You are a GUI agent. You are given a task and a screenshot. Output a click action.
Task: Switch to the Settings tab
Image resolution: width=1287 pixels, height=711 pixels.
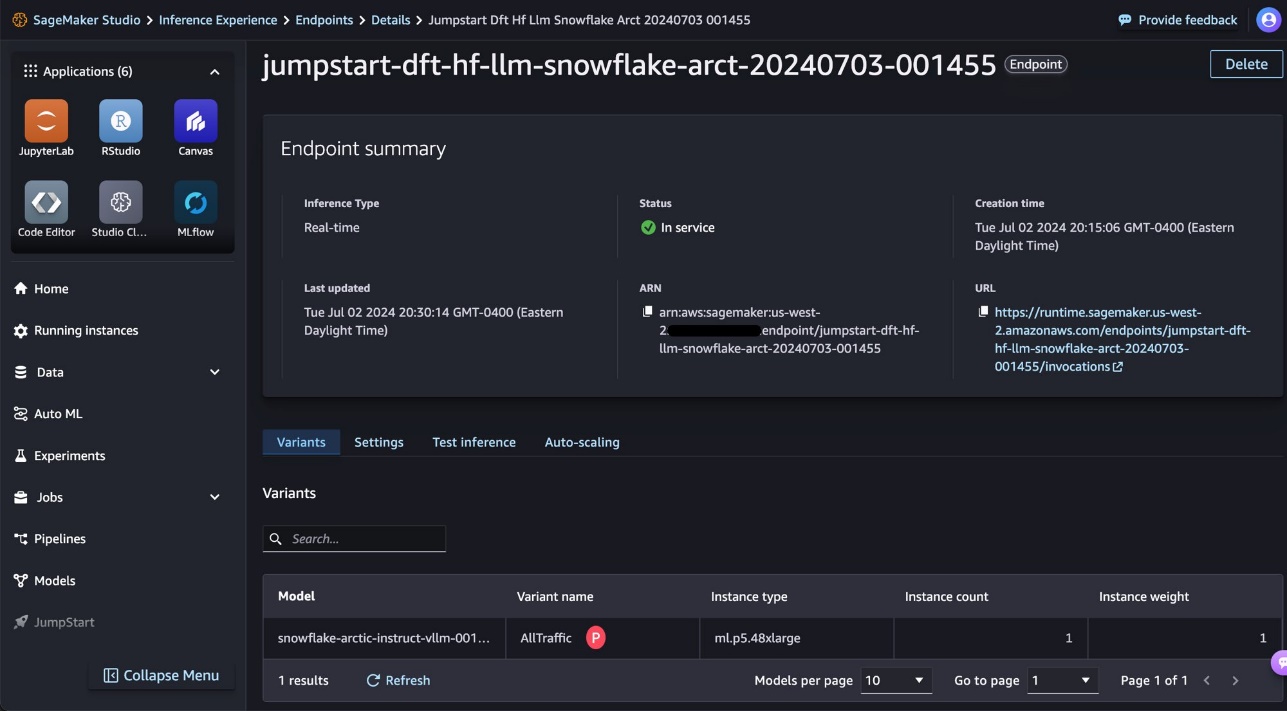[379, 442]
